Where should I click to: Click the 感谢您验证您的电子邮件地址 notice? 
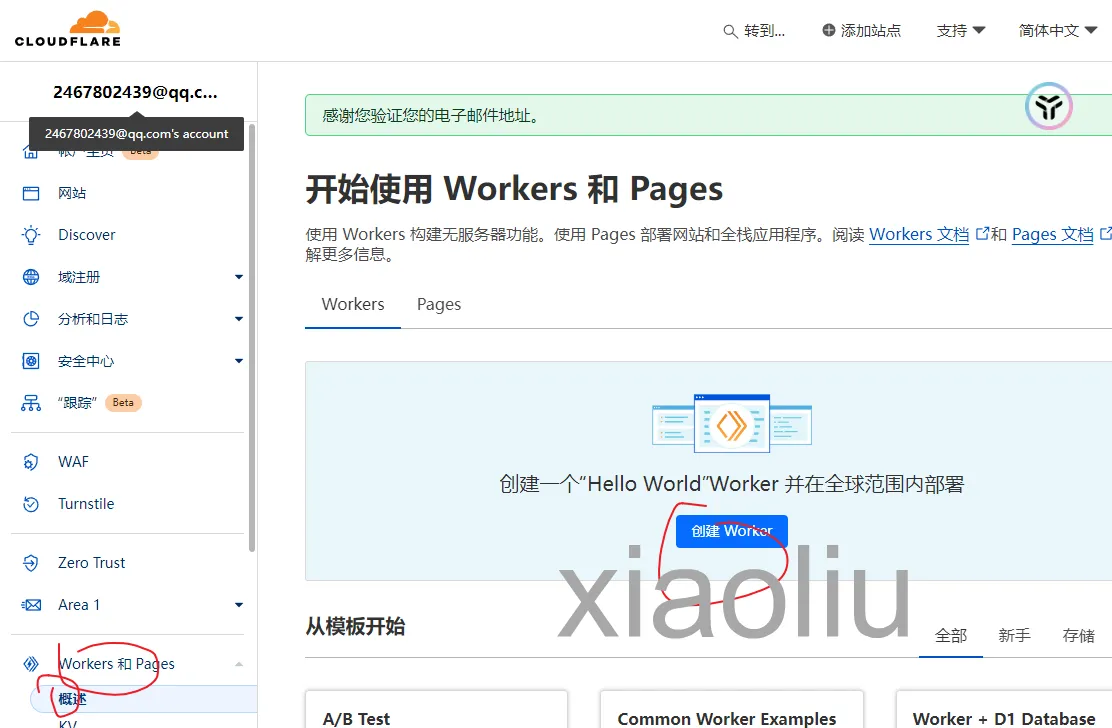coord(708,115)
